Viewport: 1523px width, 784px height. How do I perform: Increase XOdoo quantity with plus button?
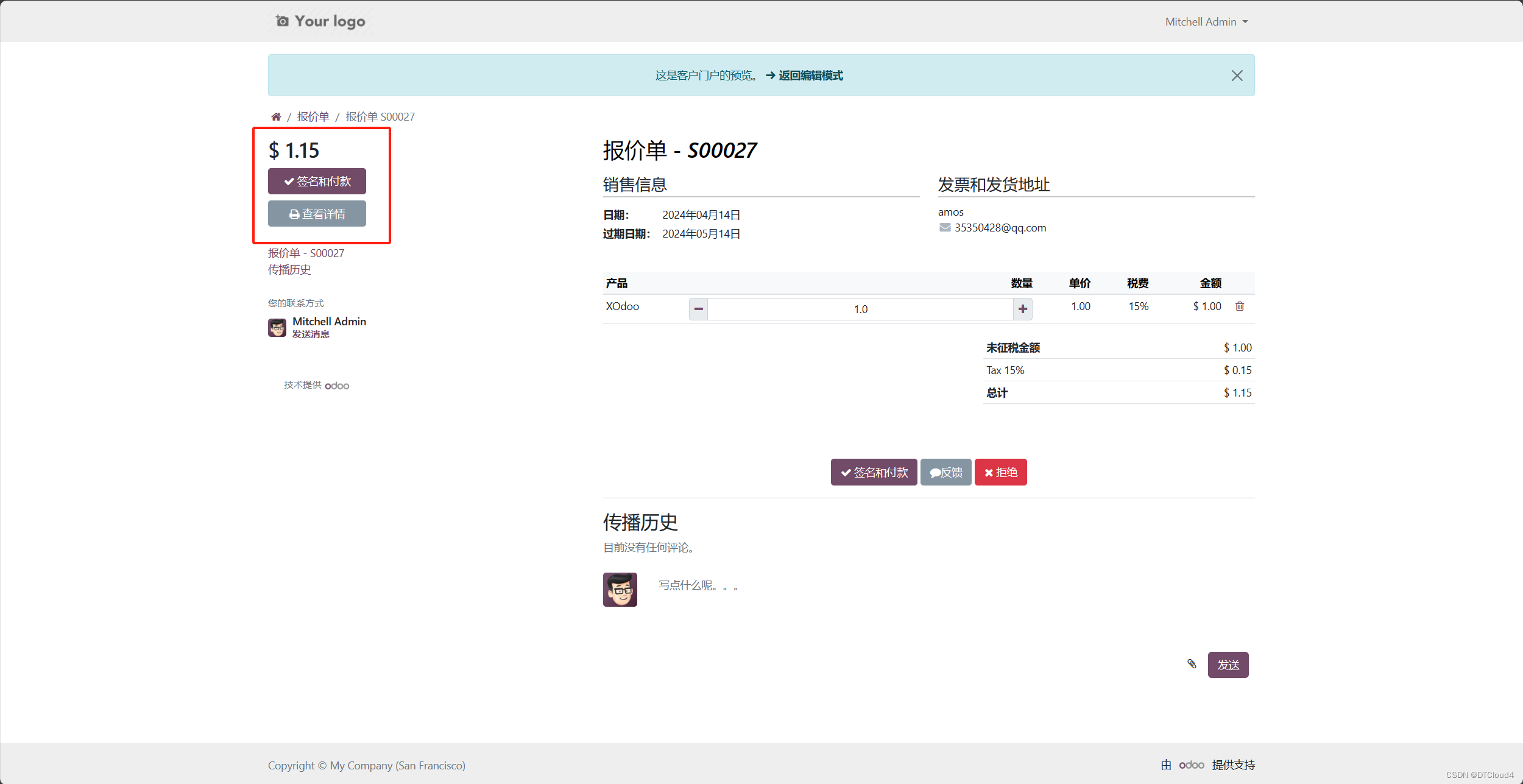click(1023, 309)
